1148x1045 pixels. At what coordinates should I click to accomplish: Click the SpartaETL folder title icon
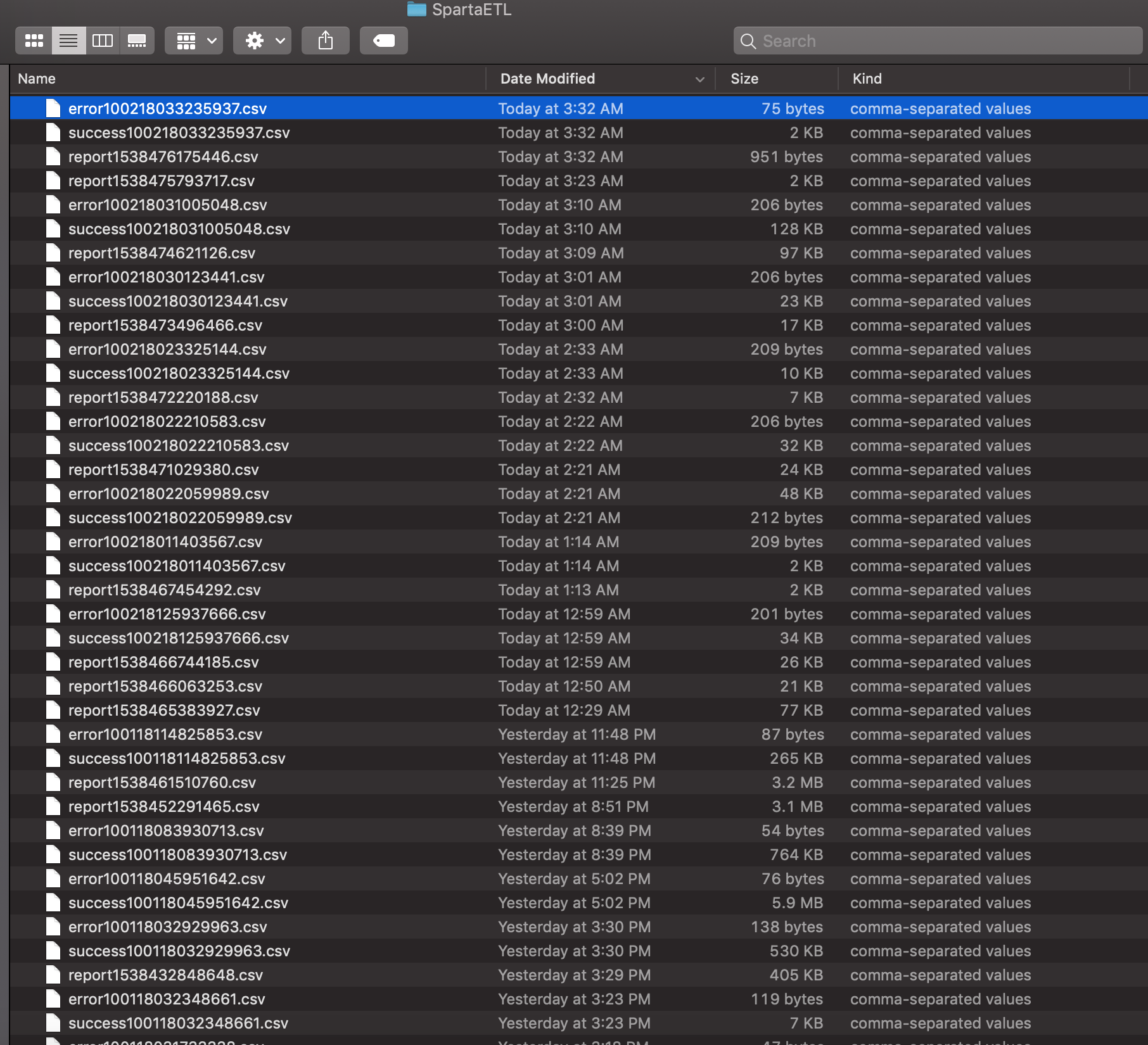point(416,9)
